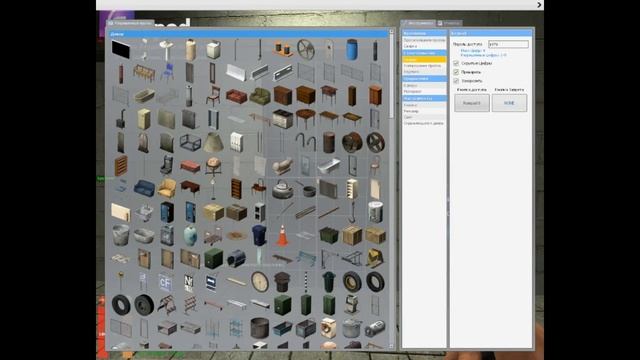The image size is (640, 360).
Task: Spawn the pale blue propane tank
Action: click(x=190, y=235)
